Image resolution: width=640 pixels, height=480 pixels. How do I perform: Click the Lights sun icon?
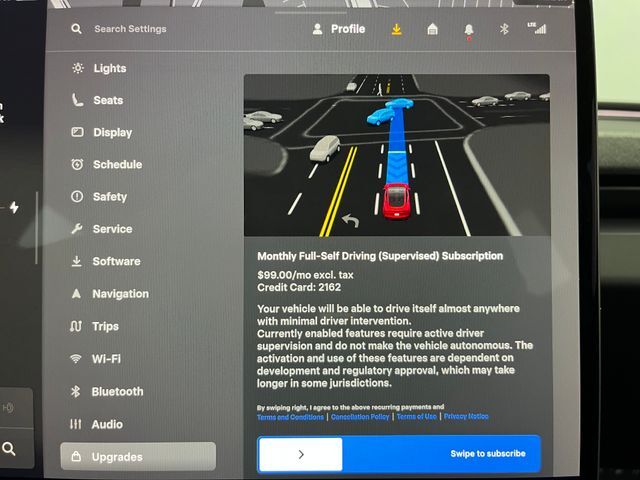tap(78, 68)
